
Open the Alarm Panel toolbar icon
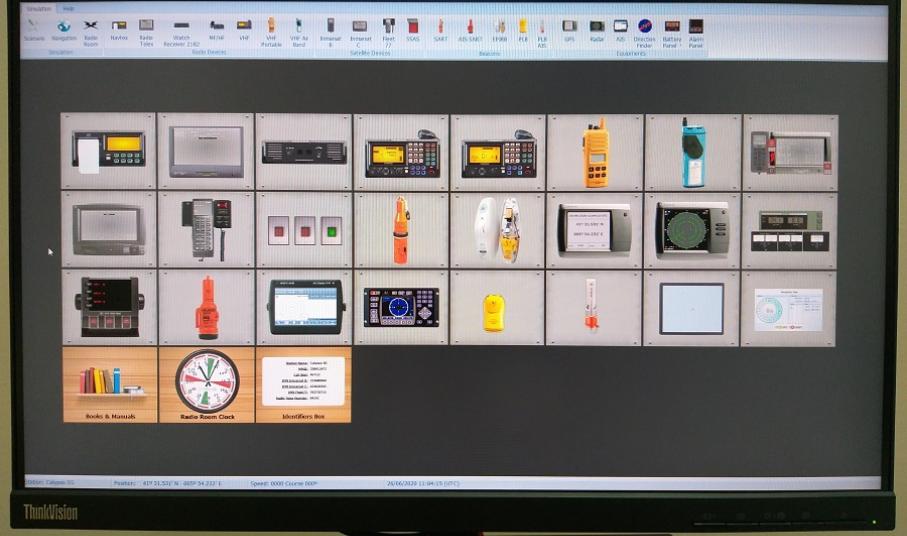695,30
